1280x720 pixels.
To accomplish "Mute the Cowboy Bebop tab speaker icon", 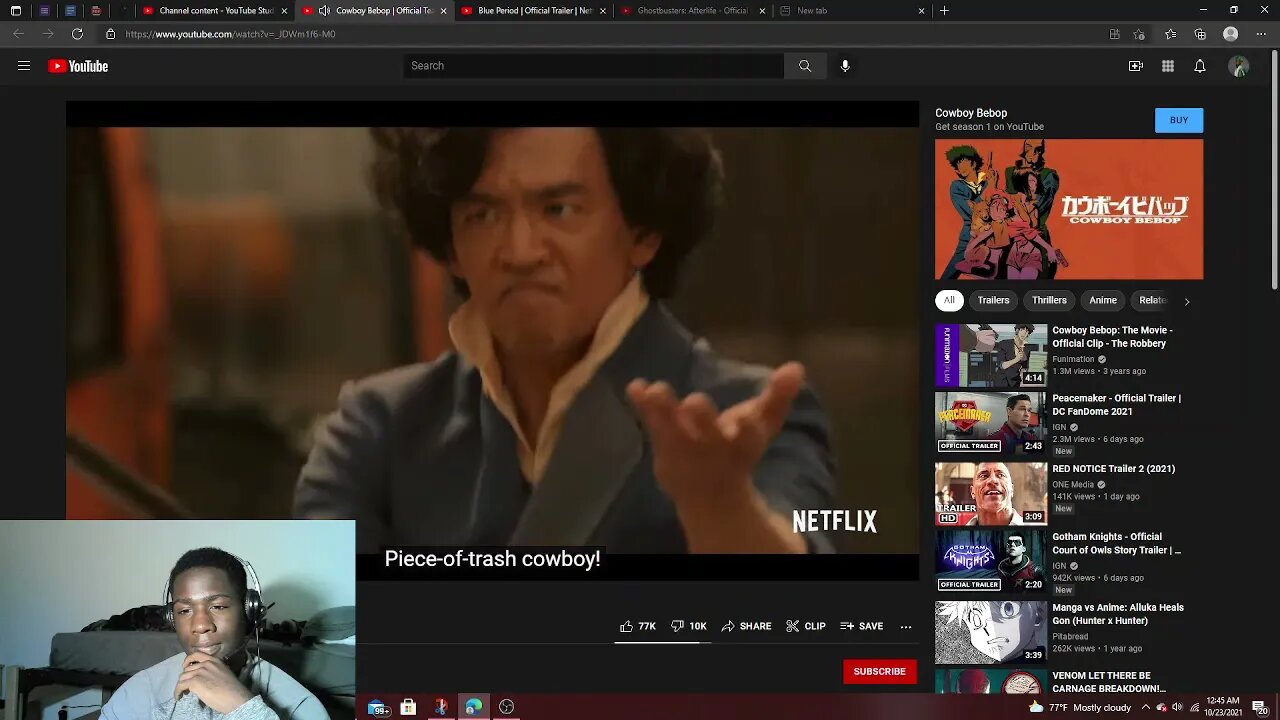I will coord(324,11).
